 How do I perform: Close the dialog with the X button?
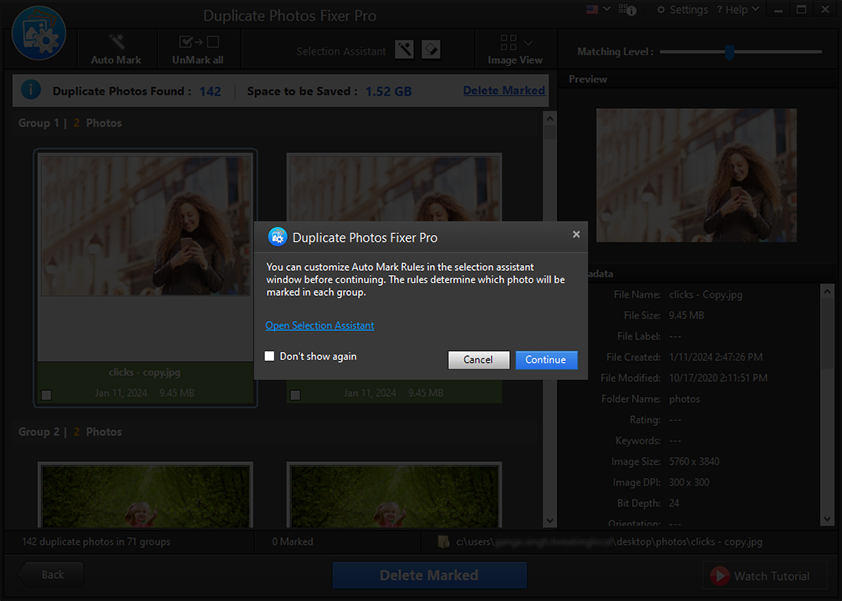[576, 234]
